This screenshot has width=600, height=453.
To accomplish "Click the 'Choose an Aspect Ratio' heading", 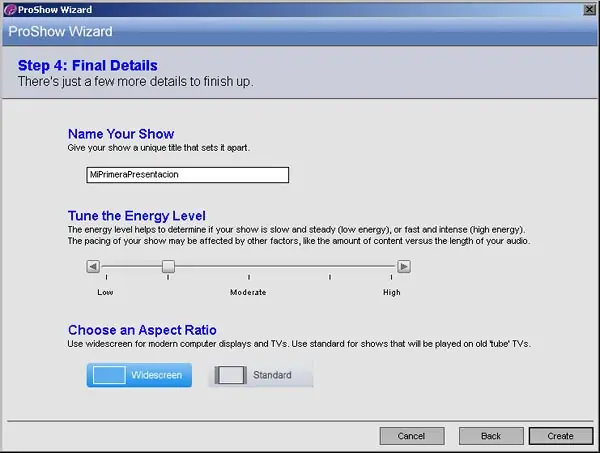I will [142, 330].
